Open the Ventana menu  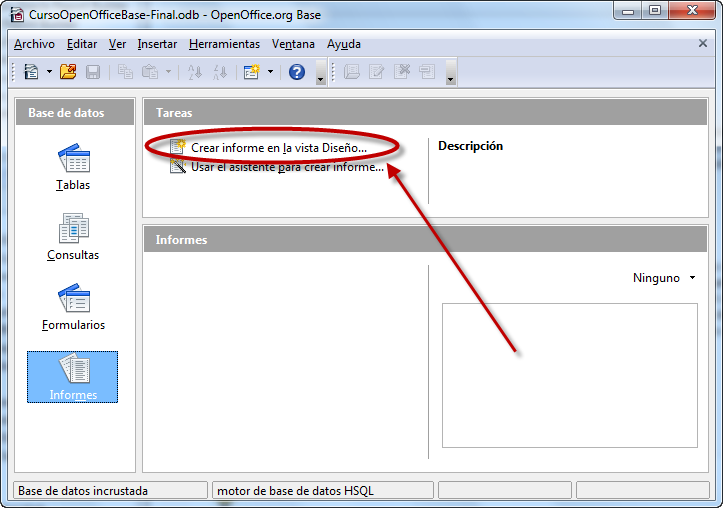[293, 44]
